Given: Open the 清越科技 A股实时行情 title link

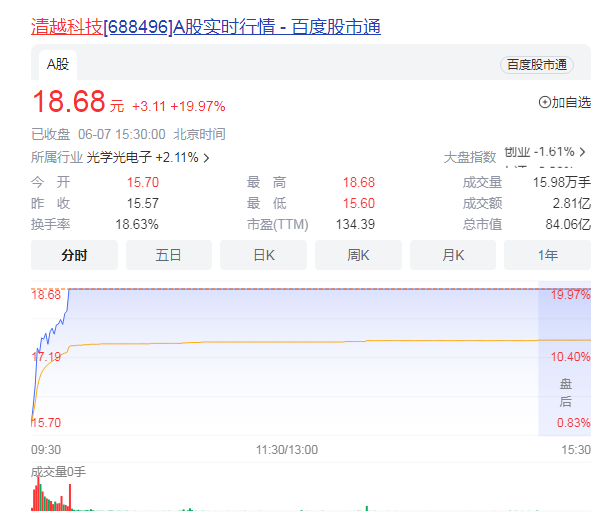Looking at the screenshot, I should tap(205, 27).
